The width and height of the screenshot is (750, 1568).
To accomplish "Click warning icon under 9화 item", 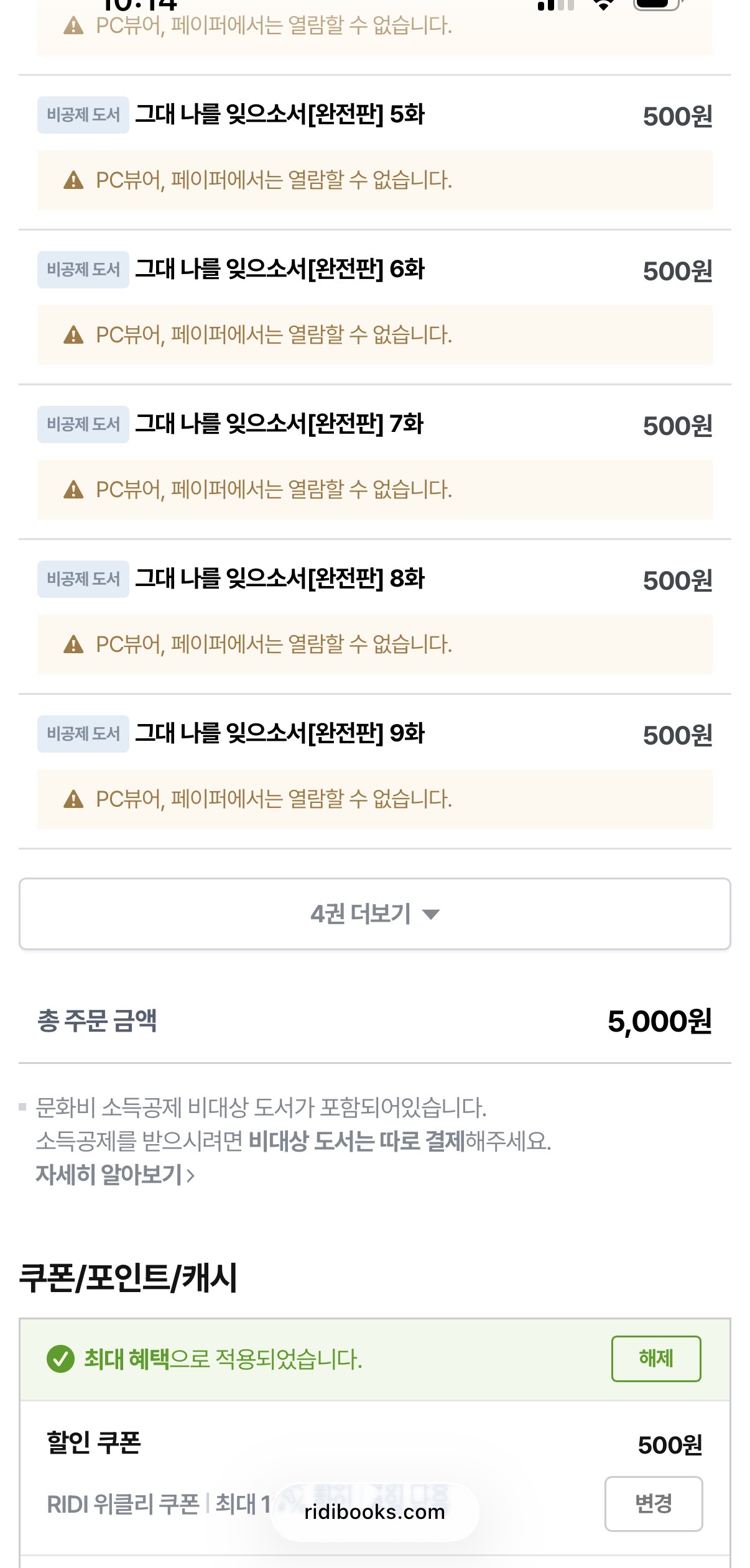I will click(73, 799).
